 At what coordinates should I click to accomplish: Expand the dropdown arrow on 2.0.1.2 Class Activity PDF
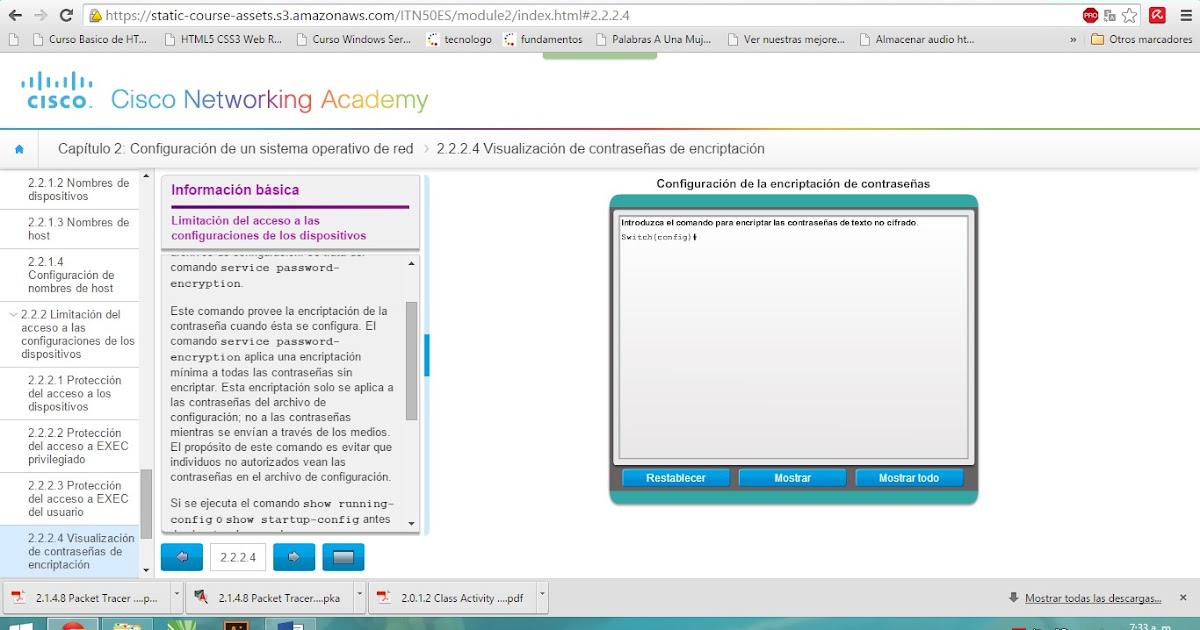coord(542,596)
